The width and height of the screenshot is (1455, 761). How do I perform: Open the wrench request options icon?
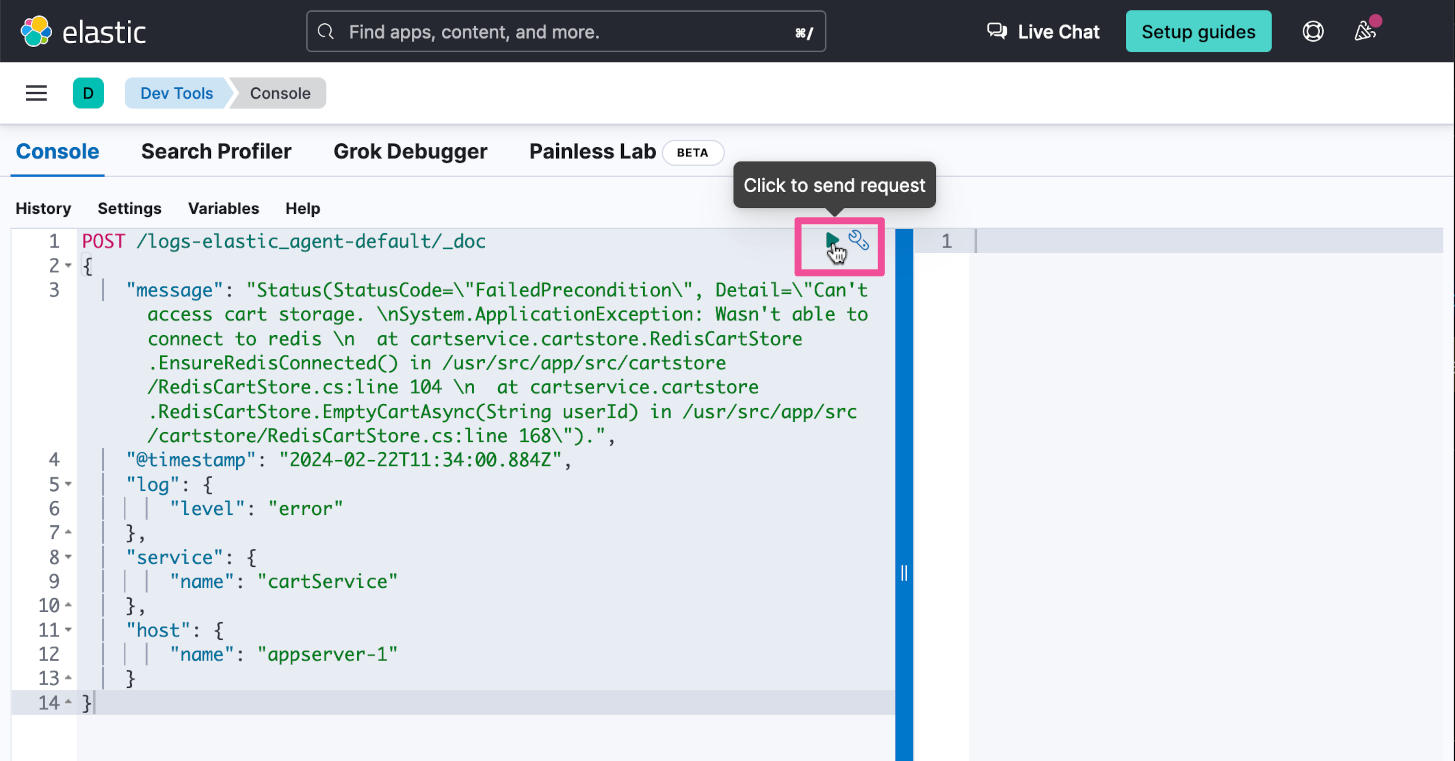[859, 240]
